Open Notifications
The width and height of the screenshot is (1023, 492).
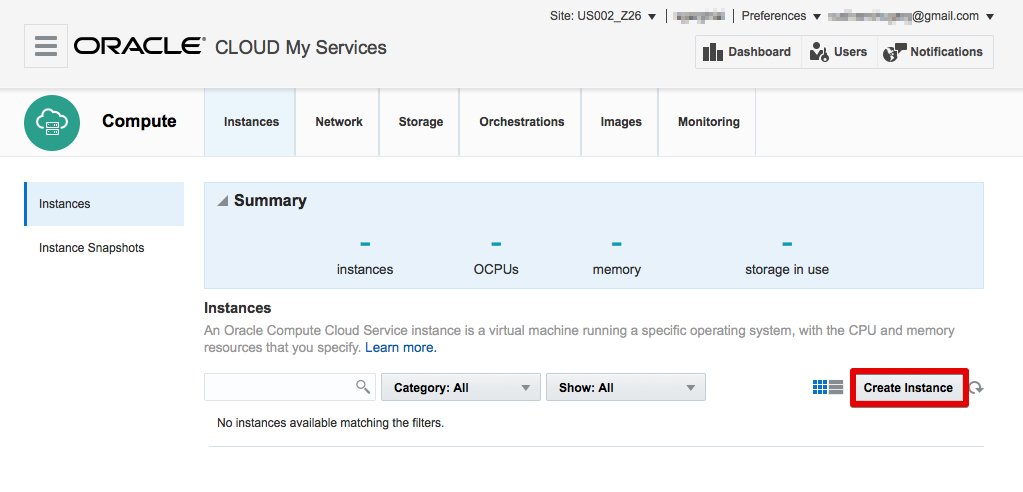(x=935, y=52)
